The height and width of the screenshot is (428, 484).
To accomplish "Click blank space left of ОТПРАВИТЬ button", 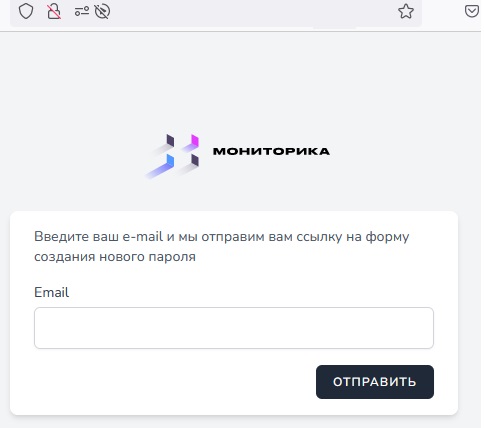I will 173,382.
